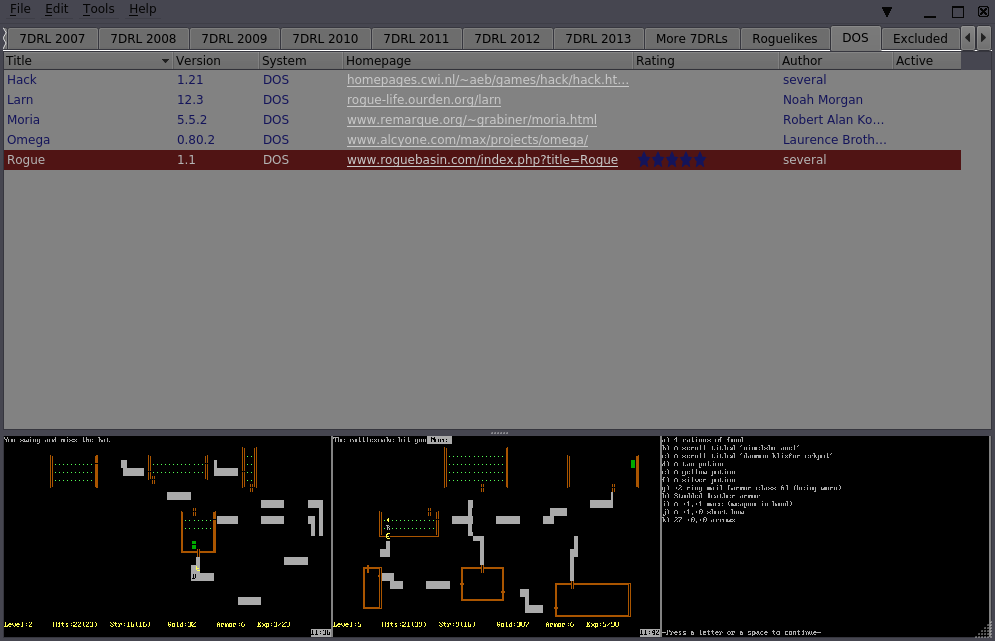Open second Rogue screenshot showing Level 5

click(x=496, y=536)
